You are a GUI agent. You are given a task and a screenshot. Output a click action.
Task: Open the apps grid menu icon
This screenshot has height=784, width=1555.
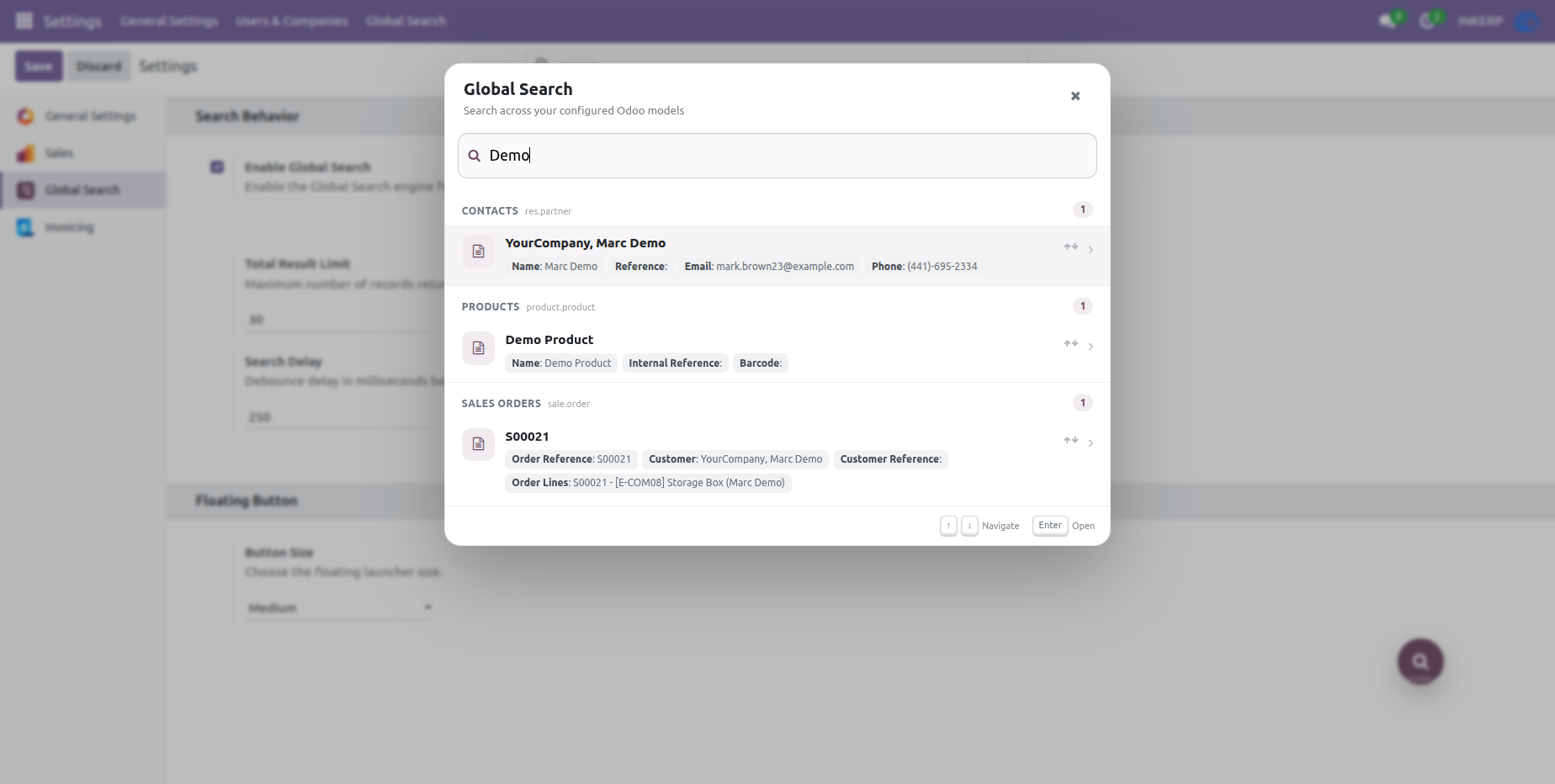(24, 21)
